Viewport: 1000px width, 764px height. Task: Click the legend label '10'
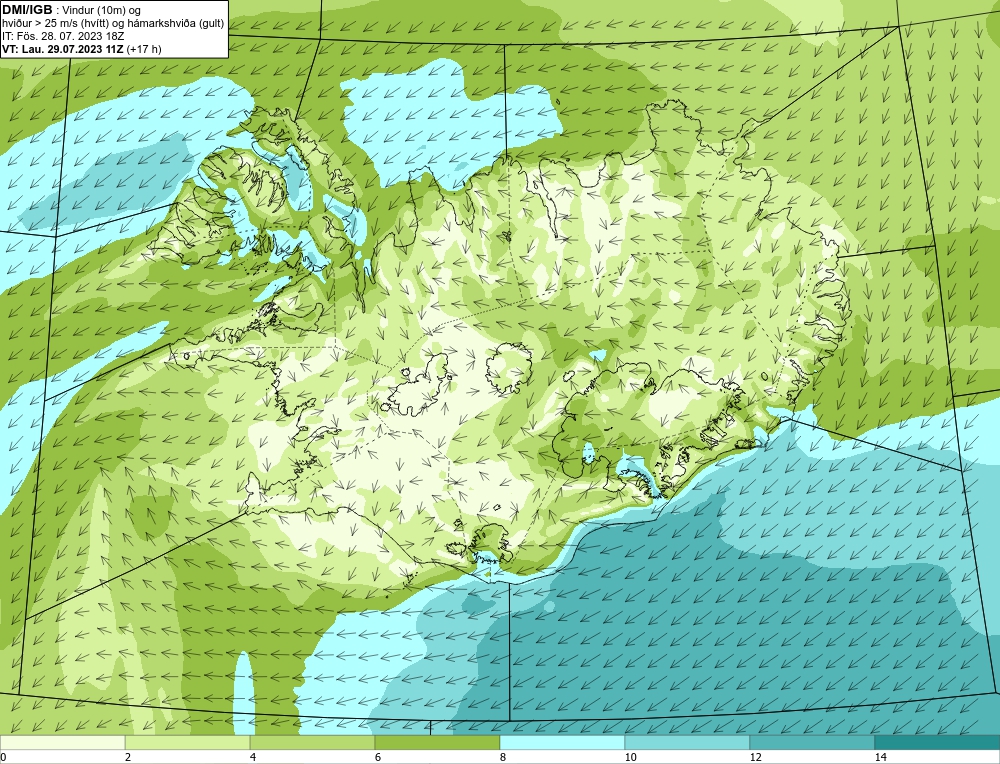point(631,757)
